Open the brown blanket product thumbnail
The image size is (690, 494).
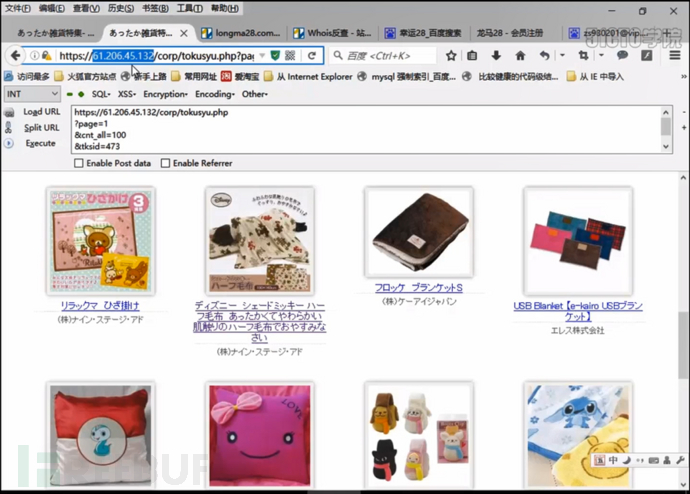[418, 232]
